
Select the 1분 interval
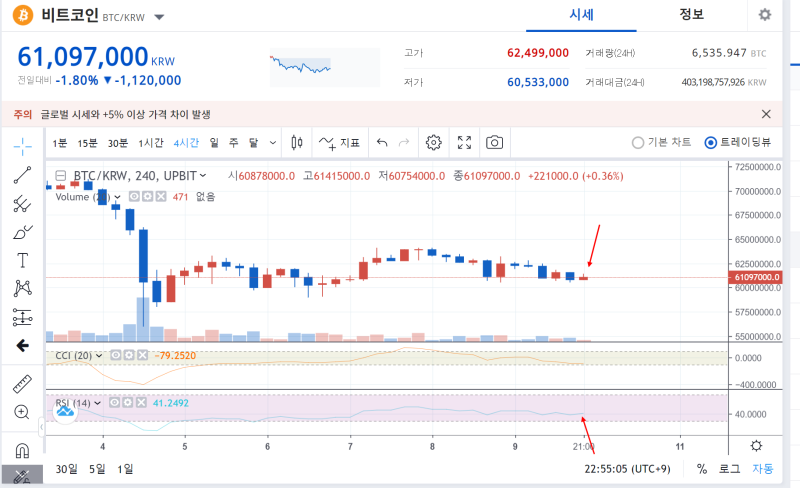tap(60, 143)
